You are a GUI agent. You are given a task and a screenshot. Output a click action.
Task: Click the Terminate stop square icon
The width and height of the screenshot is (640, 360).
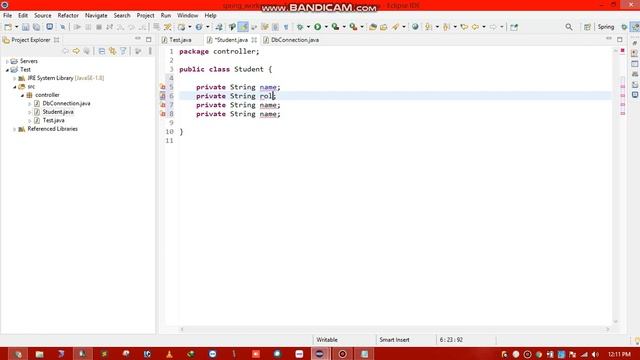pos(99,27)
